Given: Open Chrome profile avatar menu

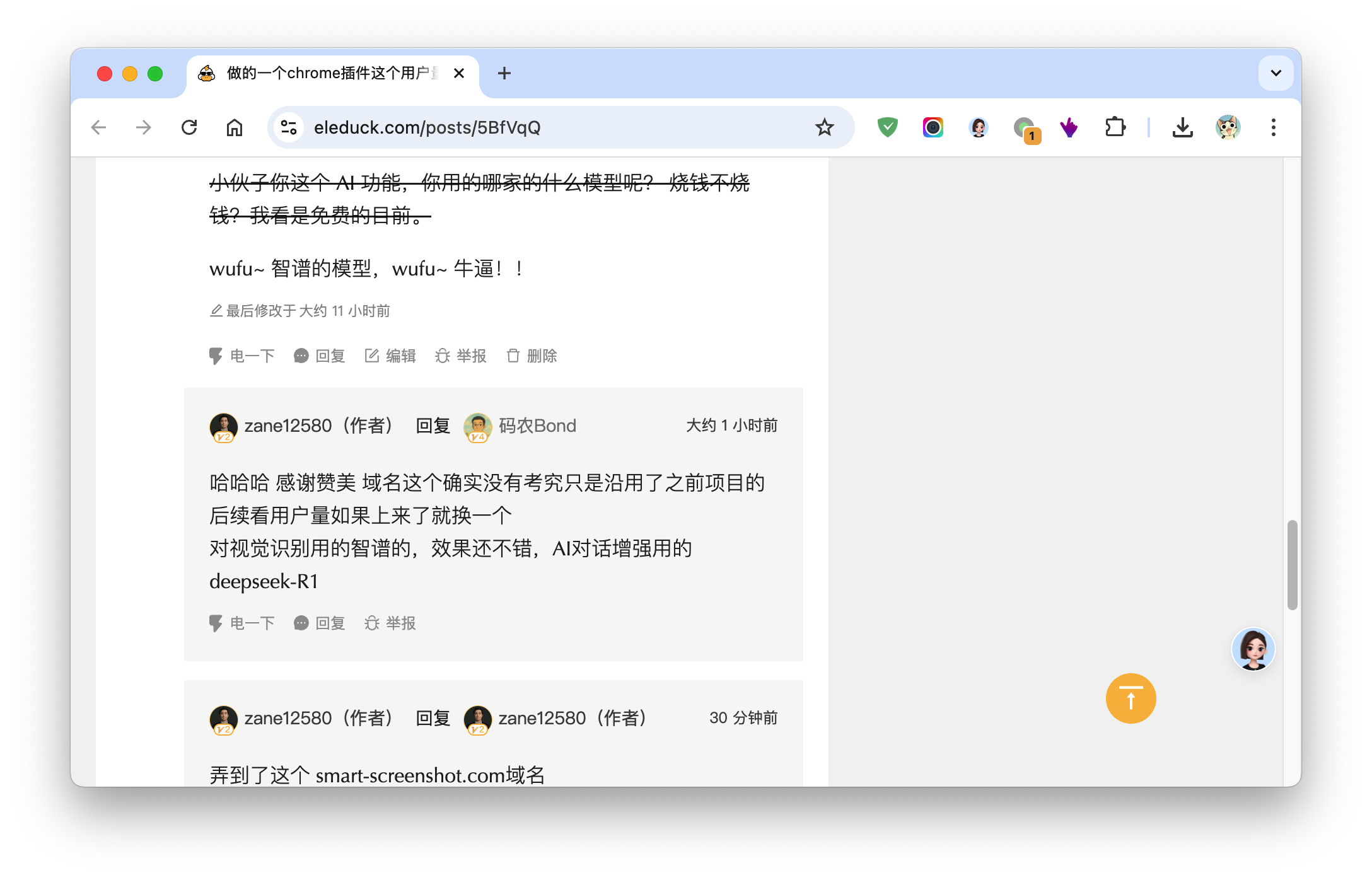Looking at the screenshot, I should click(1228, 127).
